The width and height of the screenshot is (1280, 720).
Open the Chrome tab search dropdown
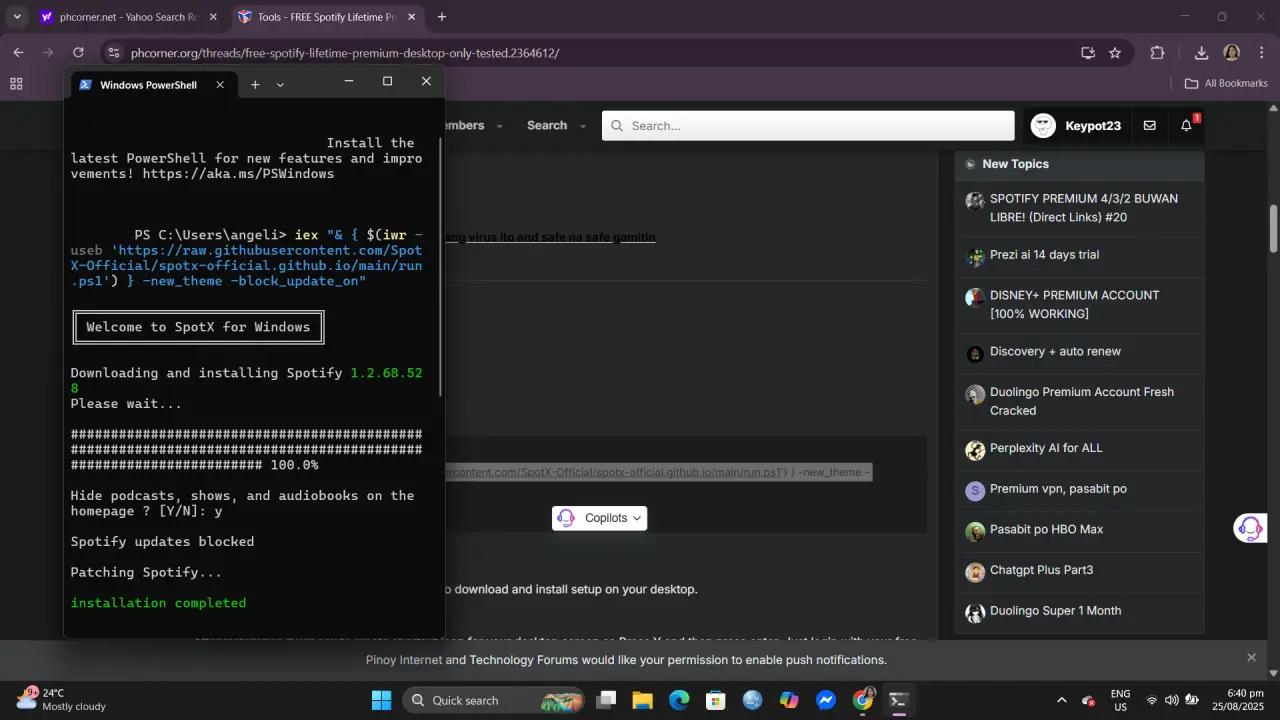click(17, 17)
